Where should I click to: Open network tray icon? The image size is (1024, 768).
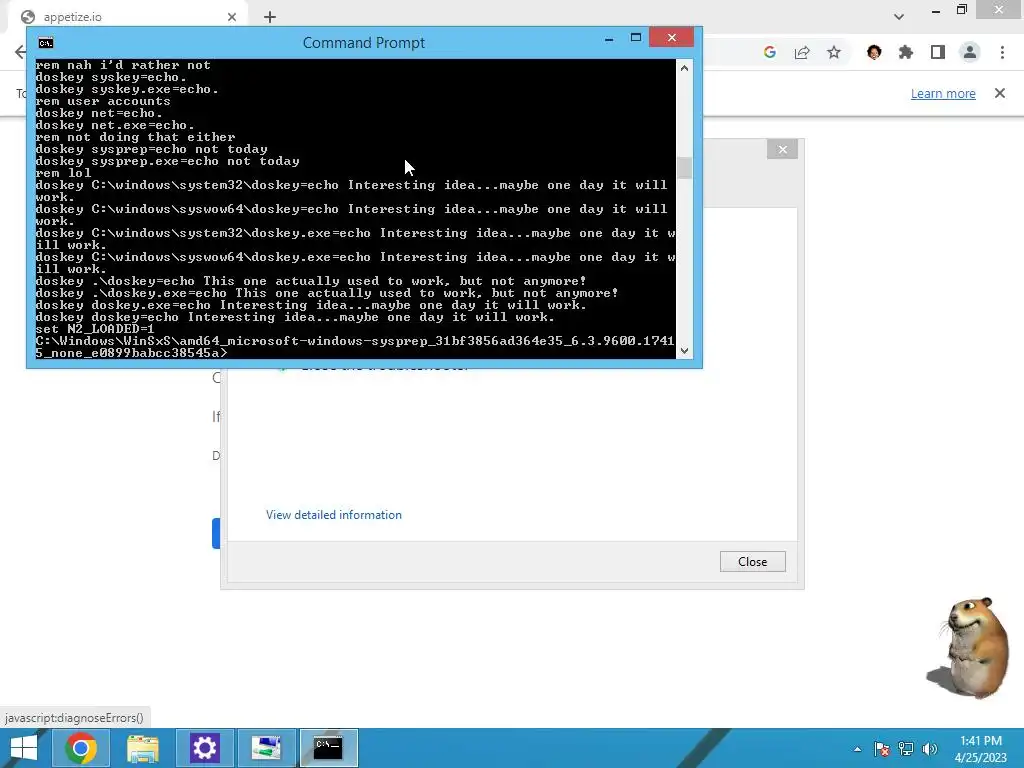[906, 749]
